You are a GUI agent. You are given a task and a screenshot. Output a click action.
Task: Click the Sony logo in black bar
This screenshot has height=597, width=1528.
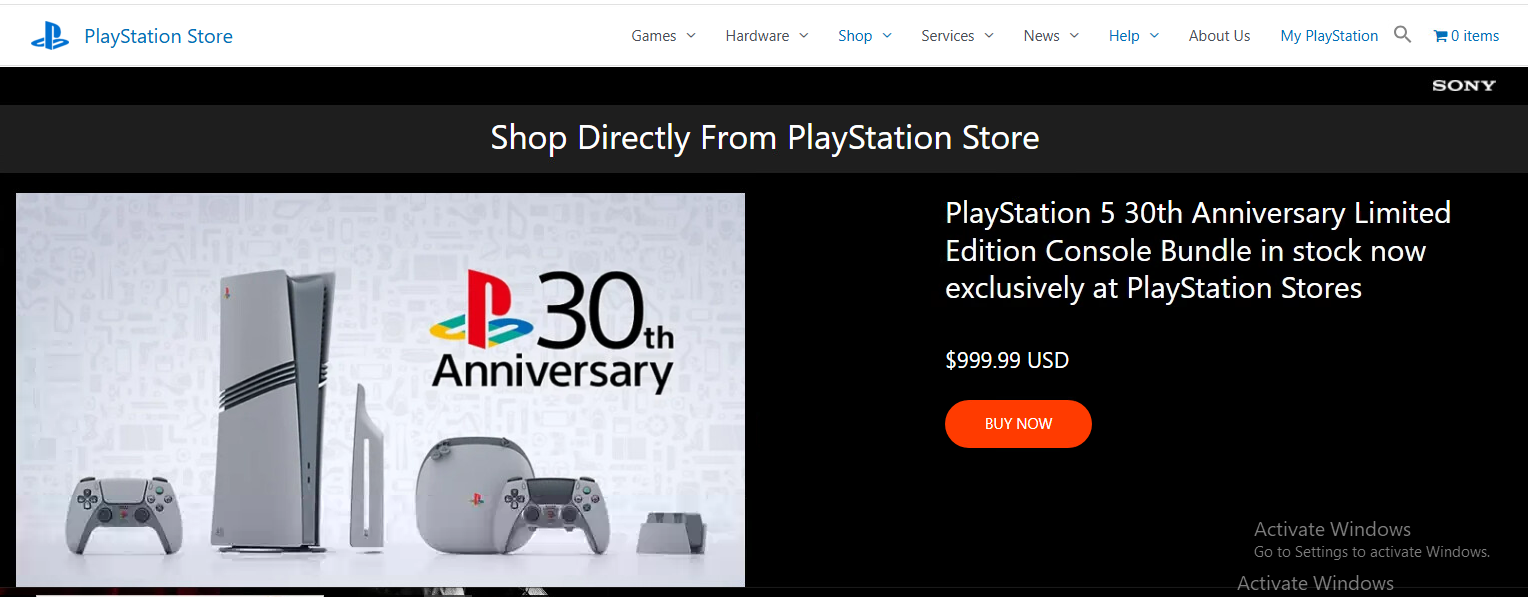tap(1463, 86)
